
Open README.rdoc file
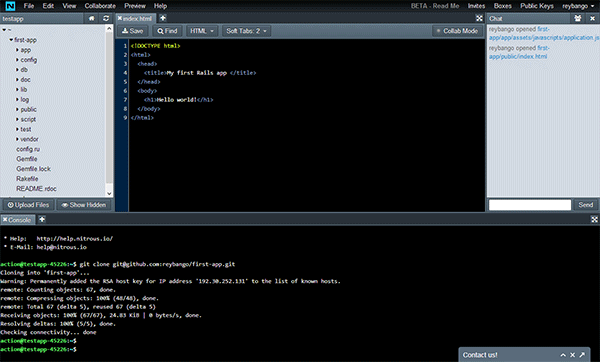coord(36,189)
